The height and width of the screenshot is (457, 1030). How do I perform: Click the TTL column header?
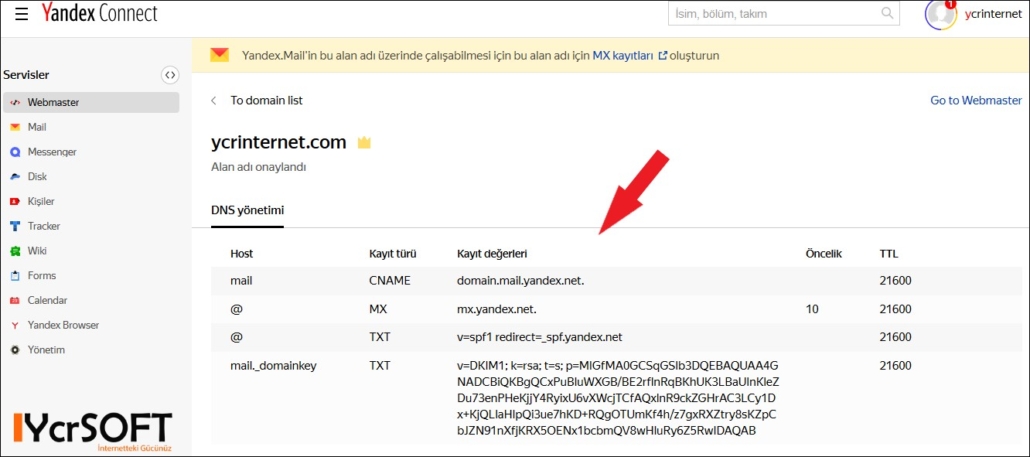[889, 253]
